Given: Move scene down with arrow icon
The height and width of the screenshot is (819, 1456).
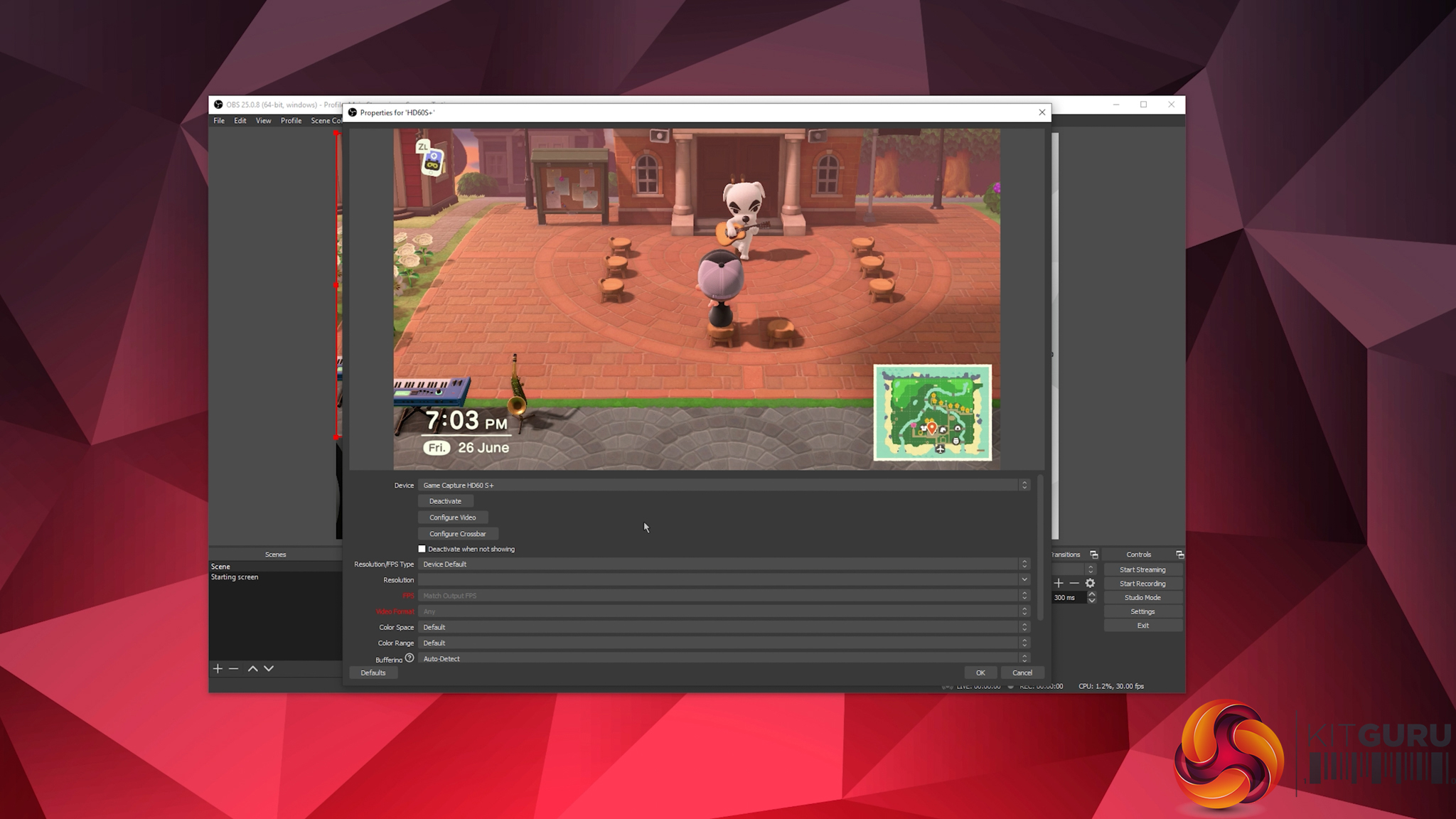Looking at the screenshot, I should (x=269, y=668).
